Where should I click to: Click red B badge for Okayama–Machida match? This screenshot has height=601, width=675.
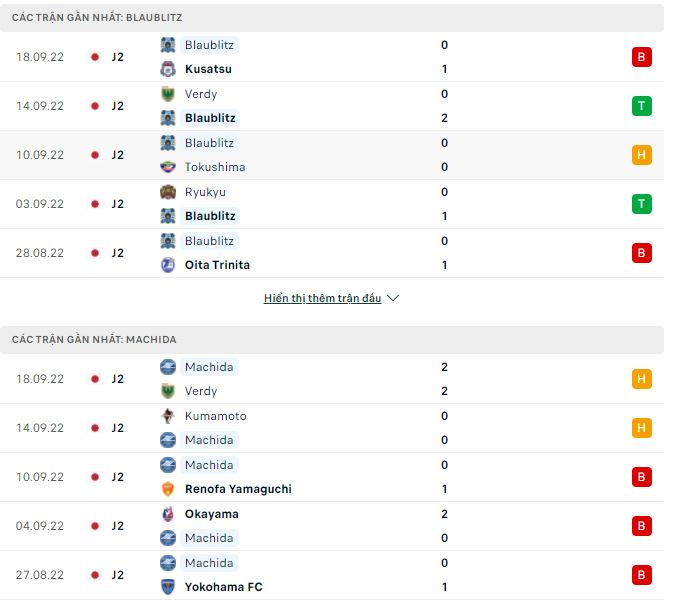click(x=641, y=526)
